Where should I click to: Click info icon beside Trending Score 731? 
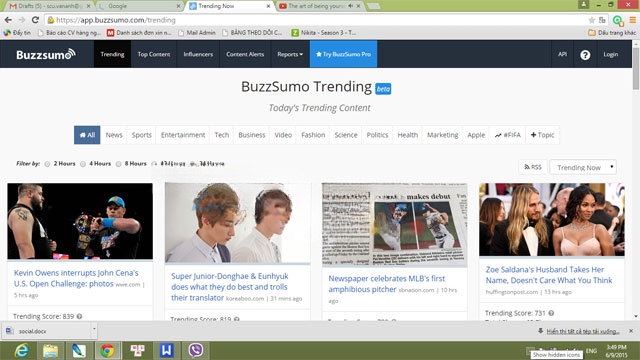(551, 313)
